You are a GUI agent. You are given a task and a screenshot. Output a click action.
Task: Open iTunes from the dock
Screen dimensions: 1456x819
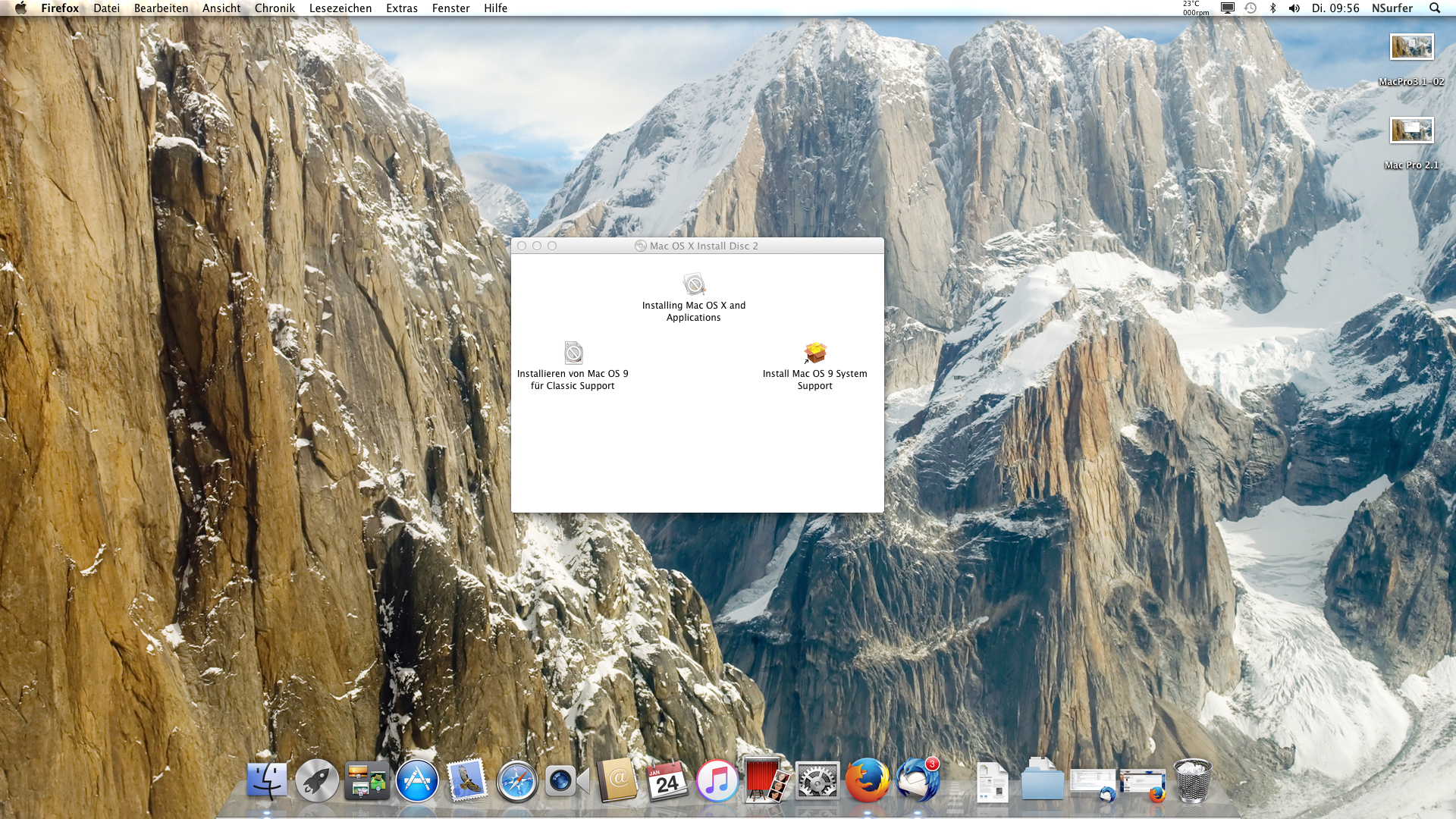point(717,780)
